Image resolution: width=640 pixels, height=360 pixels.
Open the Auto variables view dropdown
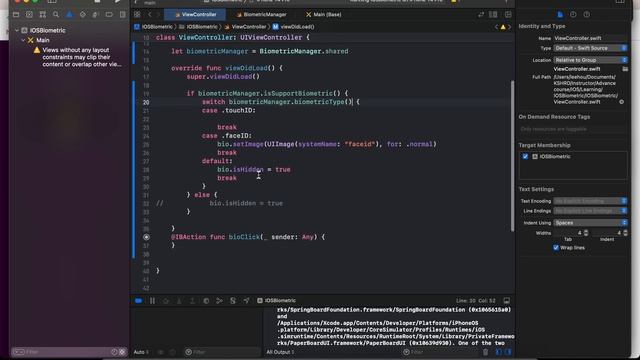(x=141, y=352)
